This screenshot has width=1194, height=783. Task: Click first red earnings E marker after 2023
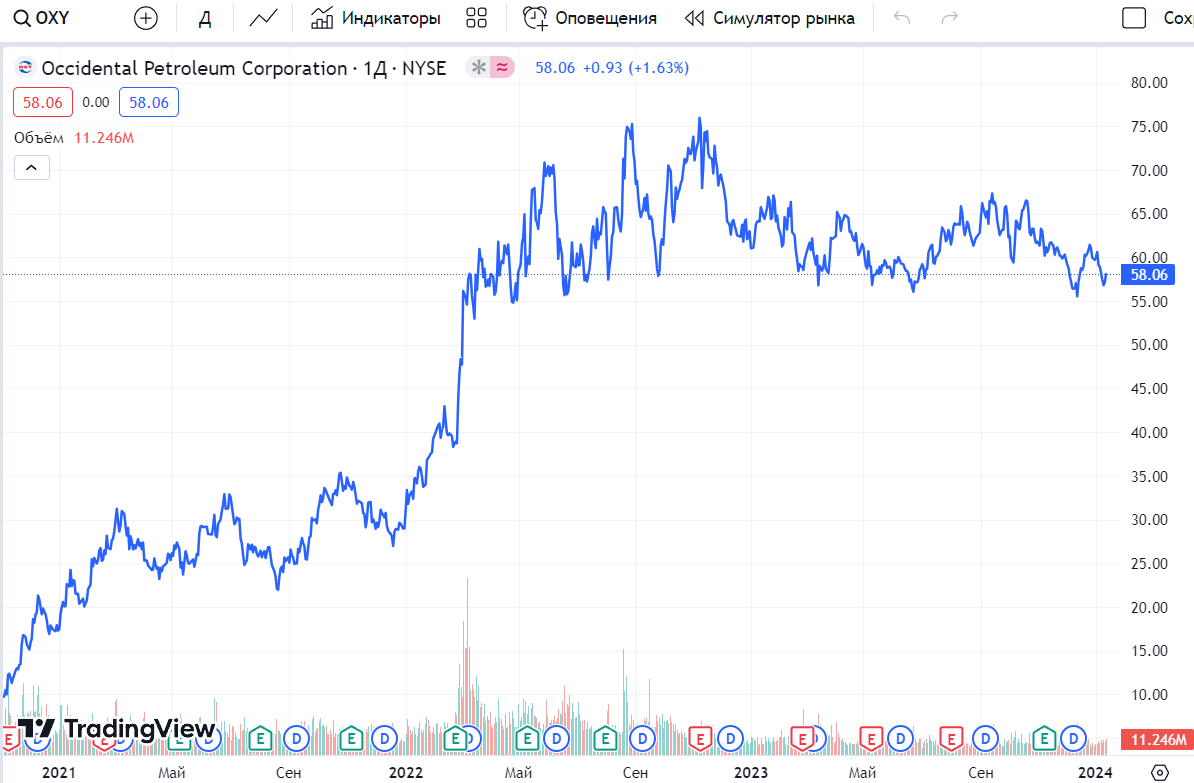802,738
